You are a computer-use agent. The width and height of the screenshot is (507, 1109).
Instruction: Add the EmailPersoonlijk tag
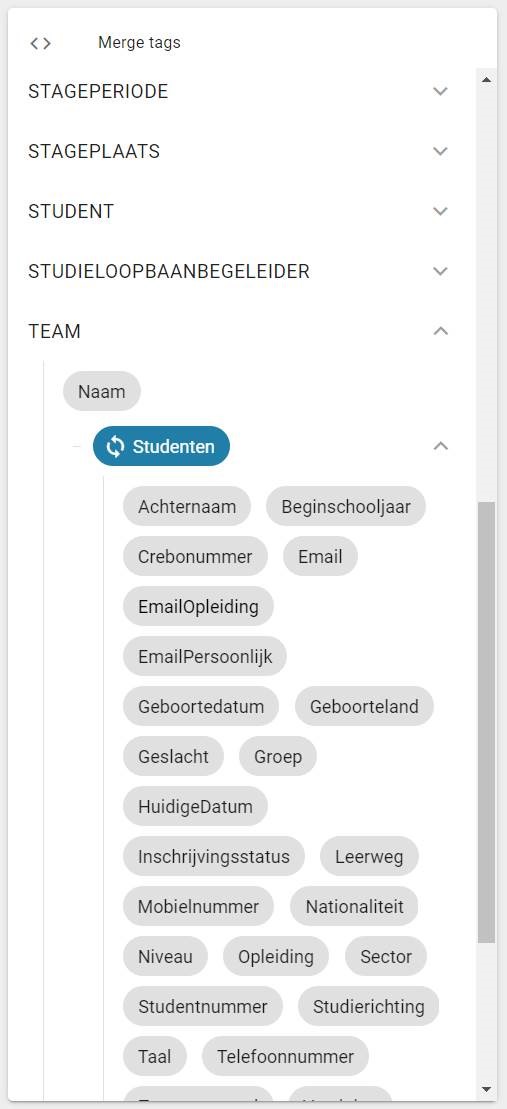(x=205, y=656)
